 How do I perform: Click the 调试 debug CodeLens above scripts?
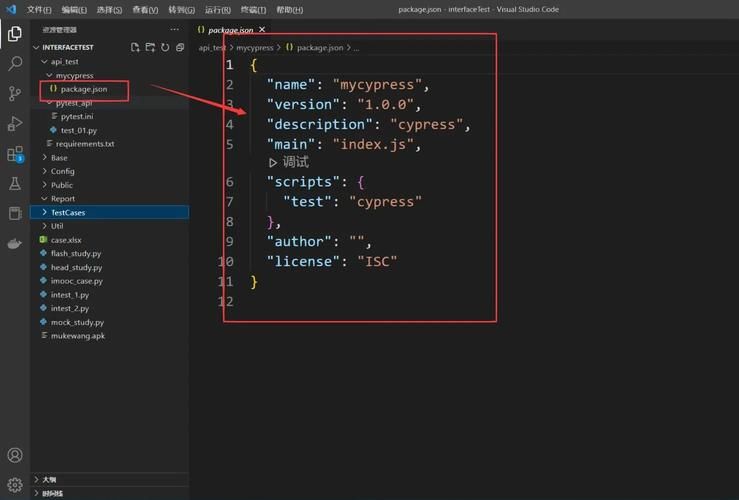[289, 163]
